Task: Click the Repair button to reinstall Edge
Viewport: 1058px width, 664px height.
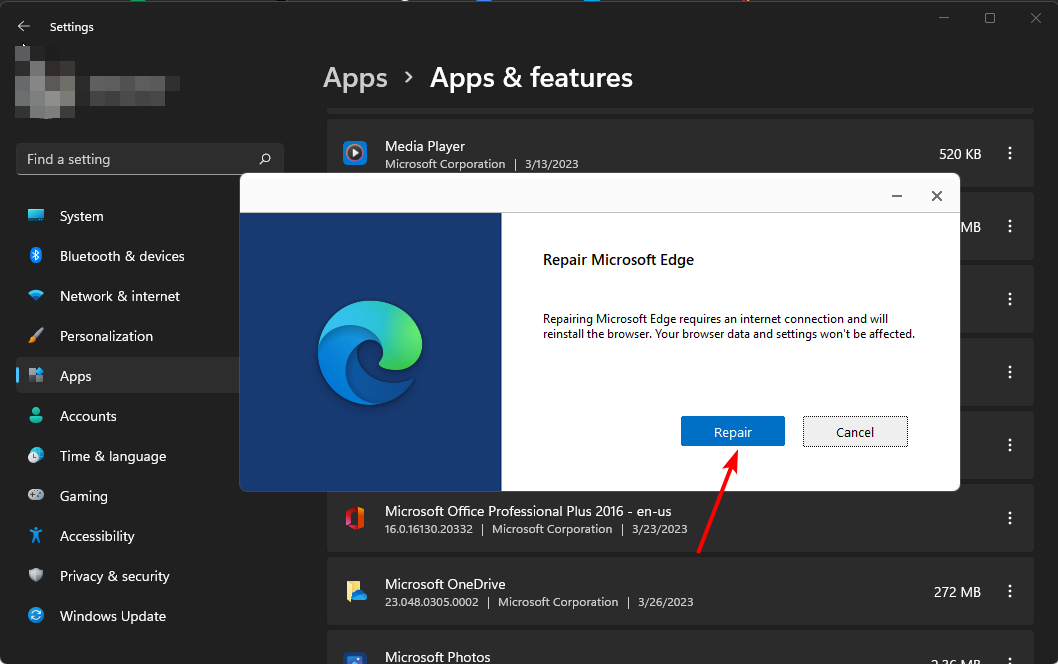Action: coord(733,431)
